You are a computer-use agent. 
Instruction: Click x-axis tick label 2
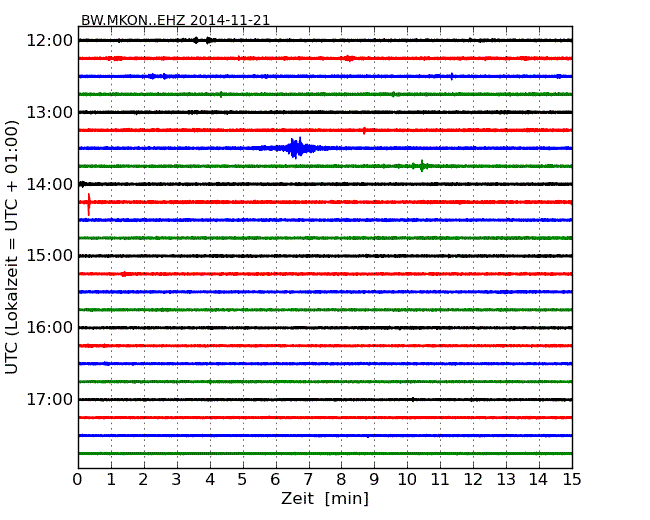(143, 479)
